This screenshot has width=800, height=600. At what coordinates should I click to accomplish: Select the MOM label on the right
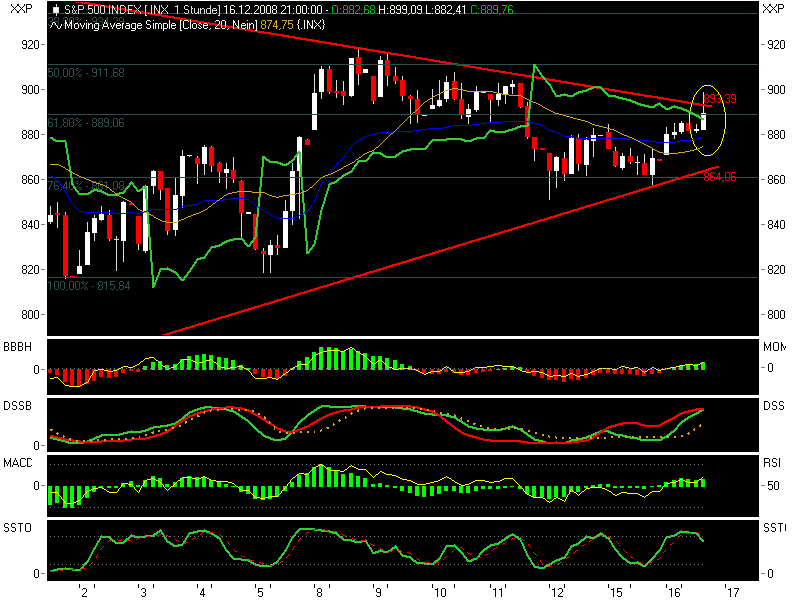click(x=773, y=346)
